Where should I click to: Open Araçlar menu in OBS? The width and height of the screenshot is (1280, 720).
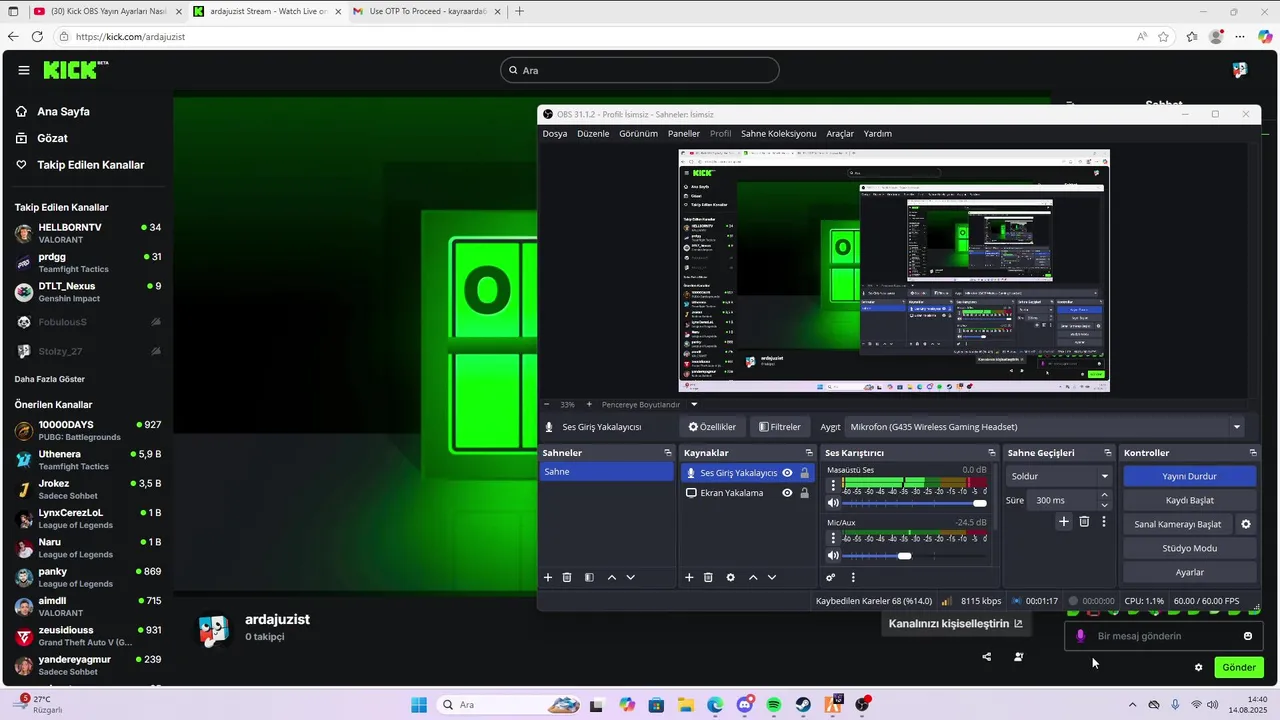coord(840,133)
